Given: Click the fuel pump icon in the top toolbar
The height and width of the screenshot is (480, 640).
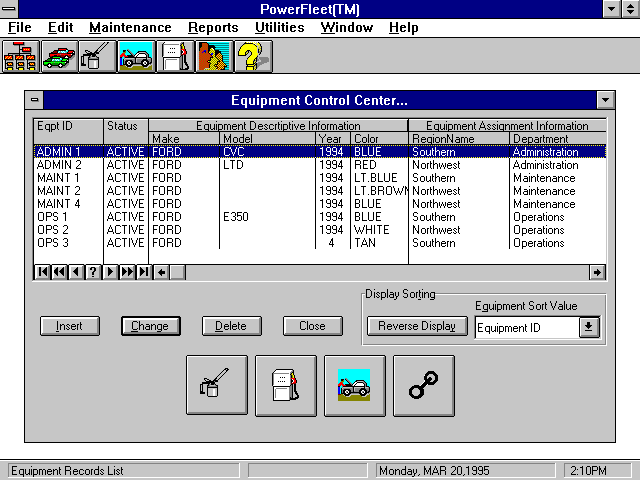Looking at the screenshot, I should click(x=175, y=56).
